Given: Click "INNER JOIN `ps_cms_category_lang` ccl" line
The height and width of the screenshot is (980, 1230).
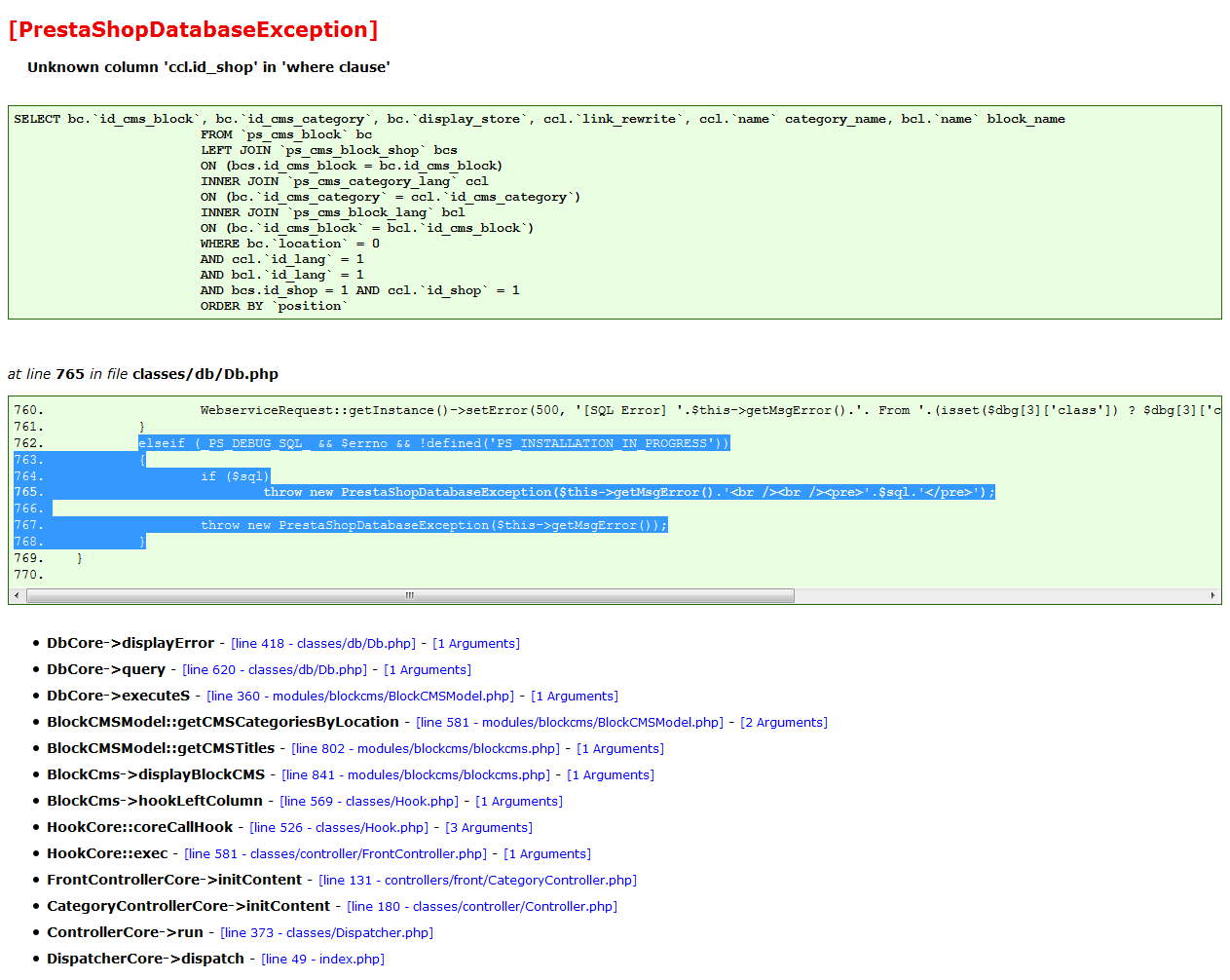Looking at the screenshot, I should point(345,181).
